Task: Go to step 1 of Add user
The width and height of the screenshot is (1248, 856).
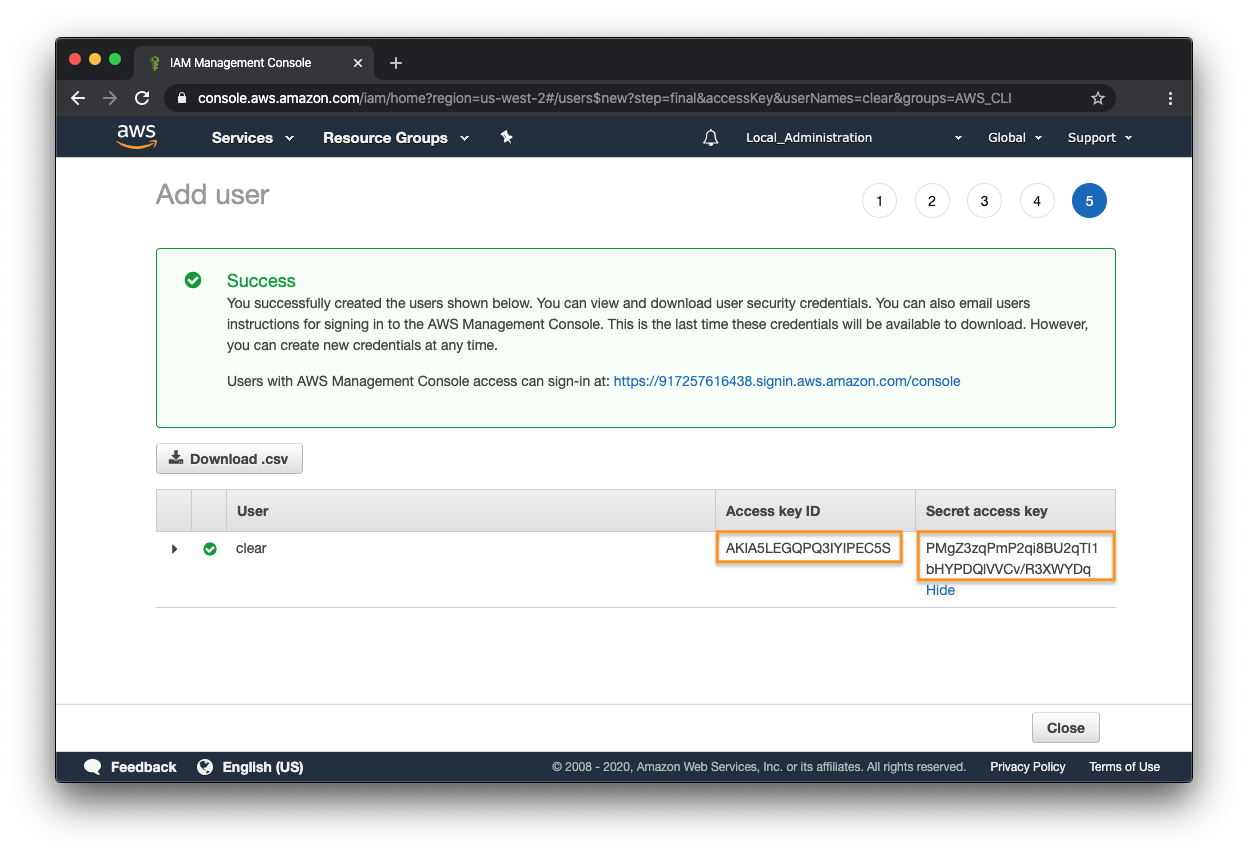Action: (x=879, y=201)
